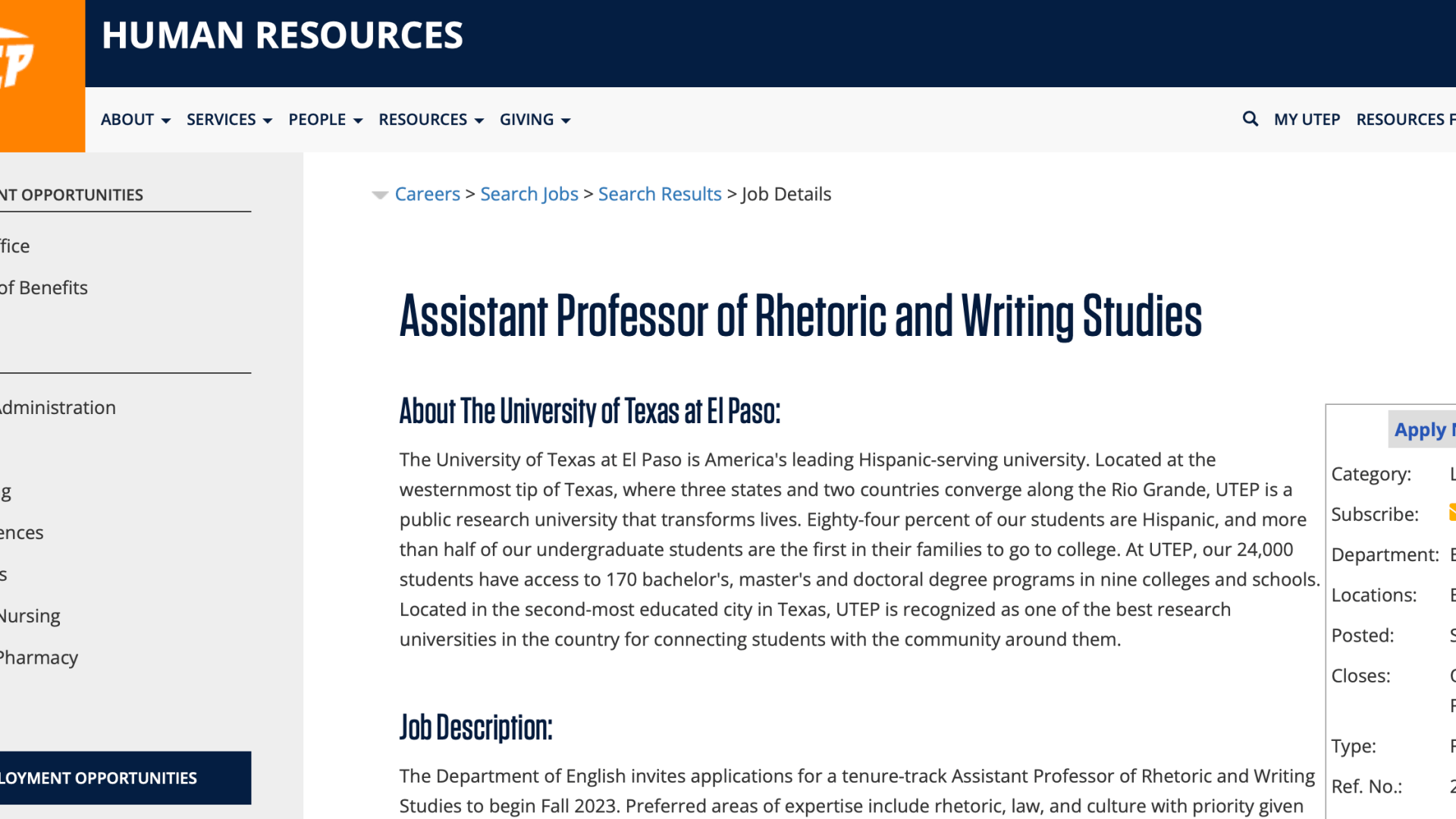1456x819 pixels.
Task: Click the breadcrumb gray arrow icon
Action: [x=380, y=195]
